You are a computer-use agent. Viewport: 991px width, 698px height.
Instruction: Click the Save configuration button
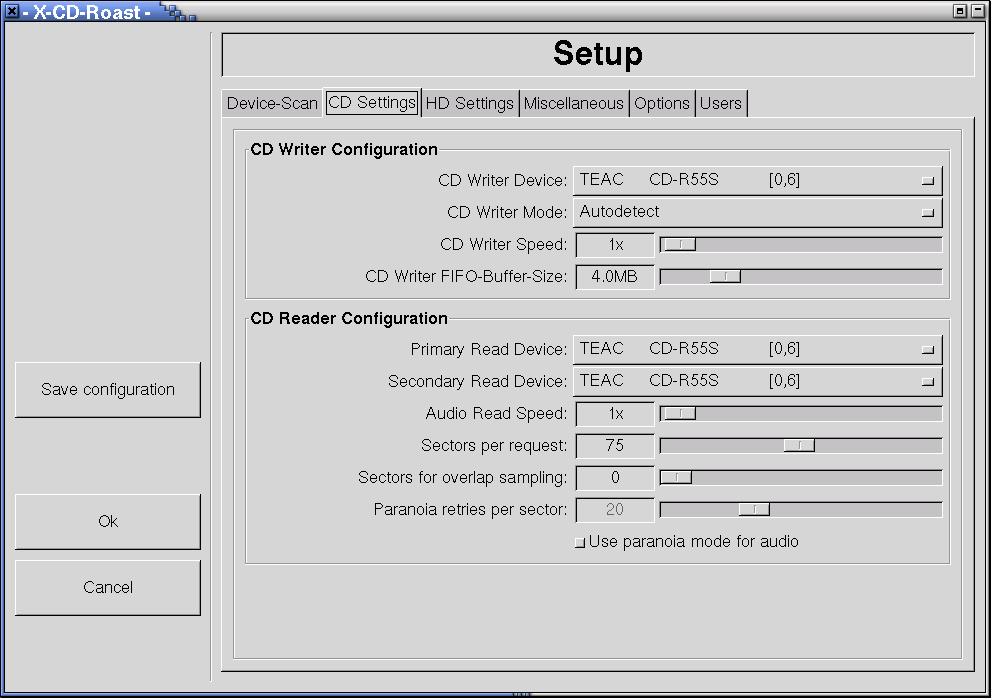point(108,390)
